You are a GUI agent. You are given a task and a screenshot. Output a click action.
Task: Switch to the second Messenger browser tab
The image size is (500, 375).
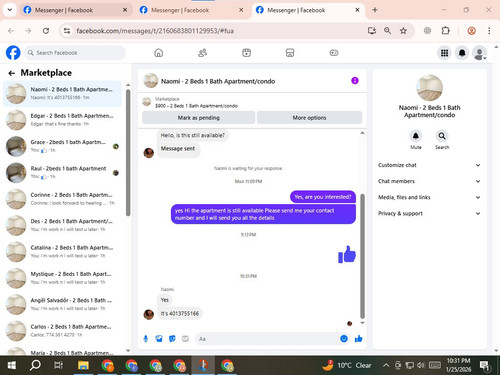coord(191,10)
